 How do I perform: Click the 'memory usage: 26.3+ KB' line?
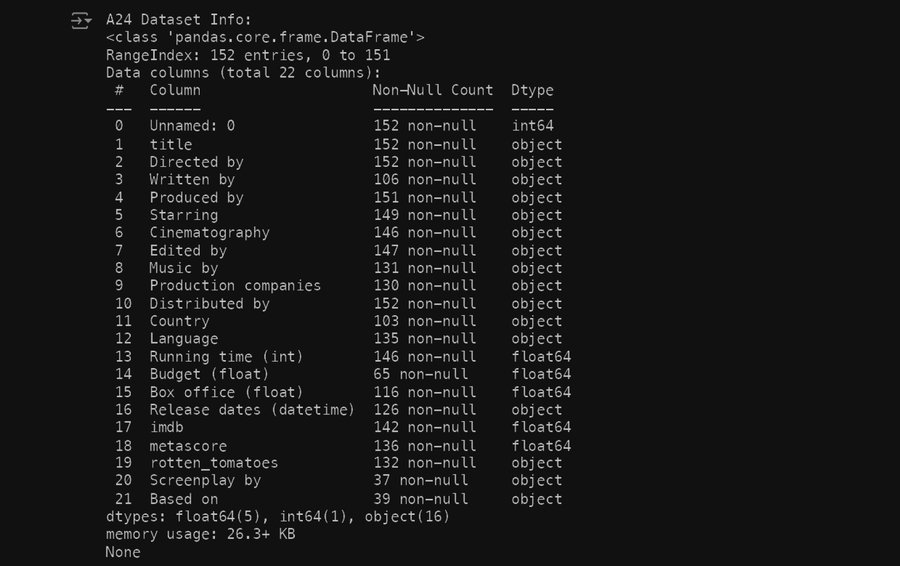coord(200,535)
